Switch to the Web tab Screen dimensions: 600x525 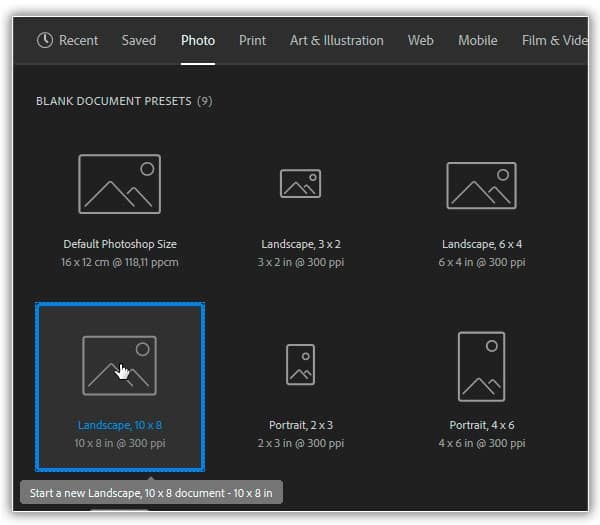pyautogui.click(x=421, y=41)
